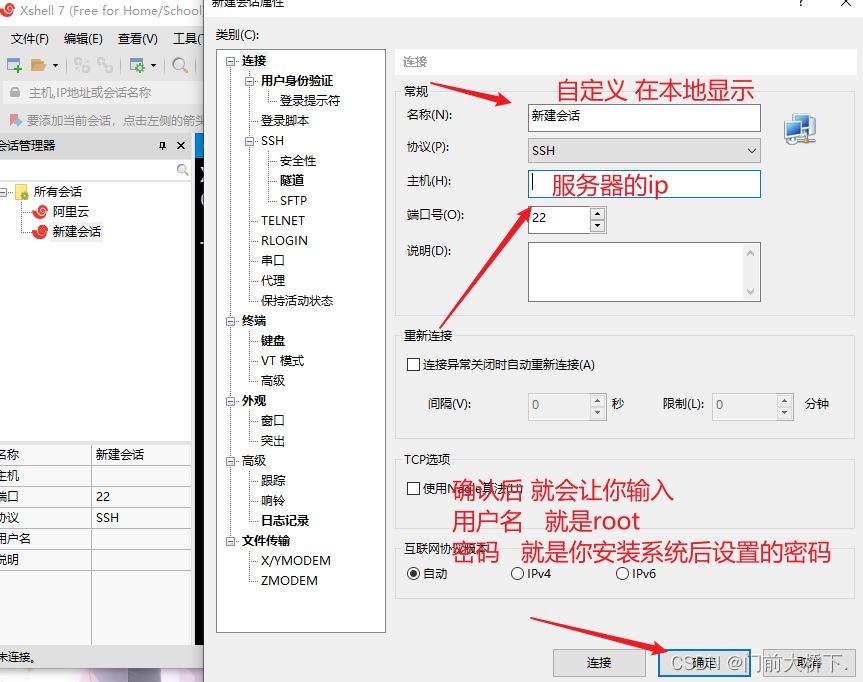Collapse the SSH category node
The height and width of the screenshot is (682, 863).
point(249,141)
